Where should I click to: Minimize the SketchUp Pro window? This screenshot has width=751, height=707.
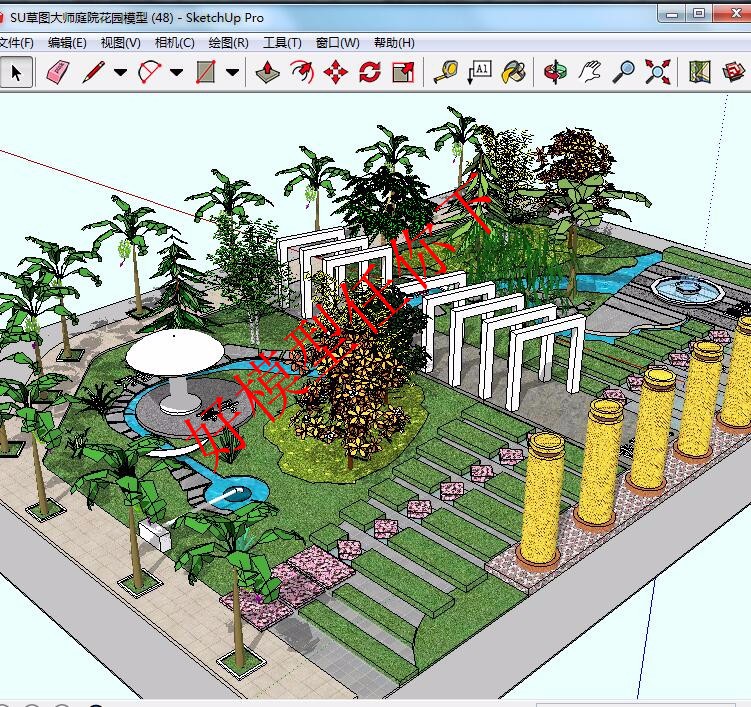pyautogui.click(x=671, y=13)
